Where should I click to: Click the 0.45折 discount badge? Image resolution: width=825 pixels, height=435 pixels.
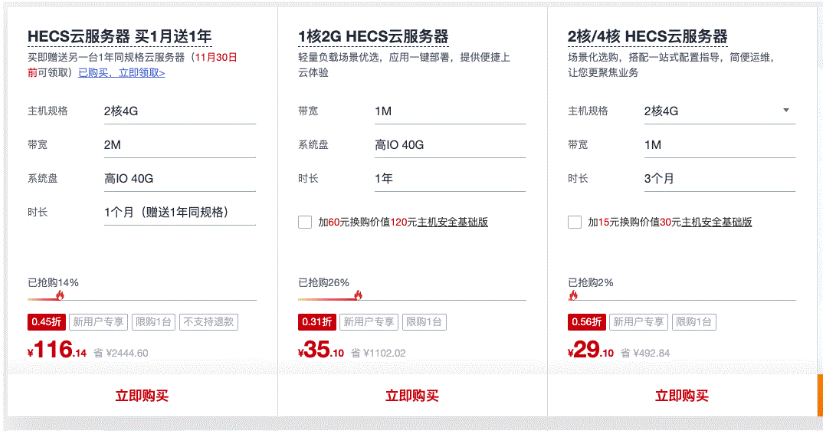point(47,322)
